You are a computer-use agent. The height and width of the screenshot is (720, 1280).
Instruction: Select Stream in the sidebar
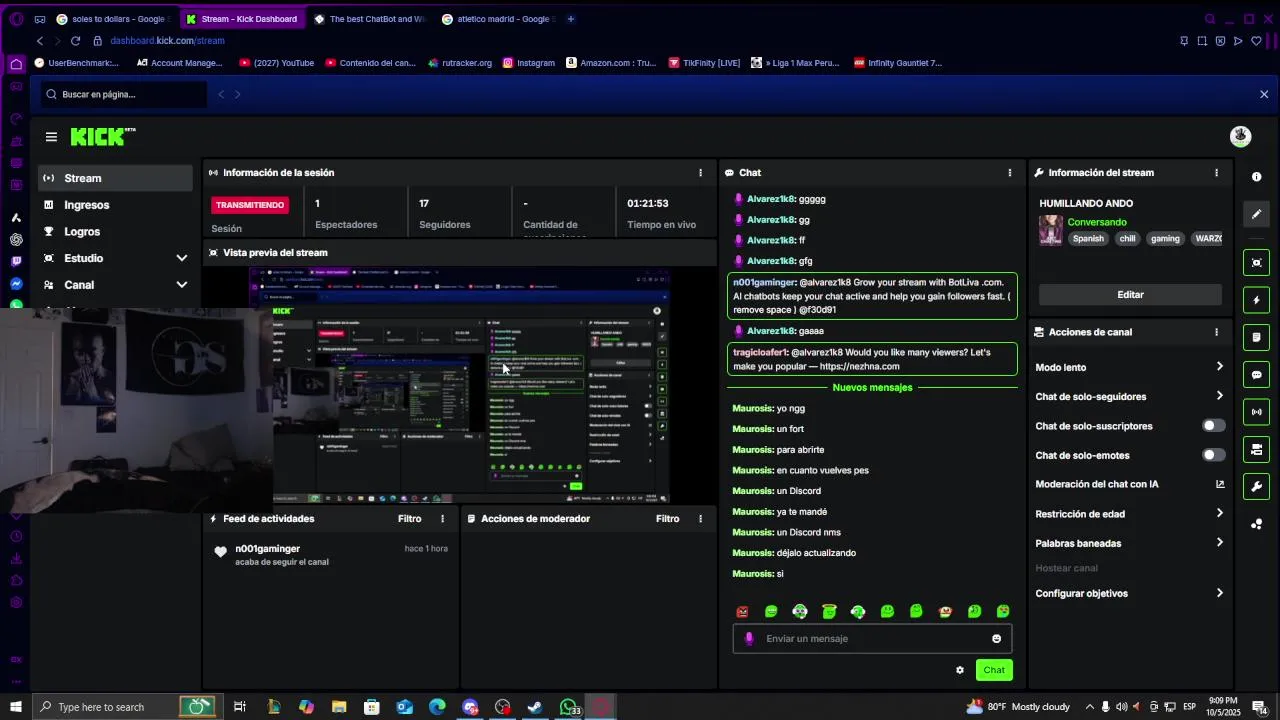[x=115, y=178]
